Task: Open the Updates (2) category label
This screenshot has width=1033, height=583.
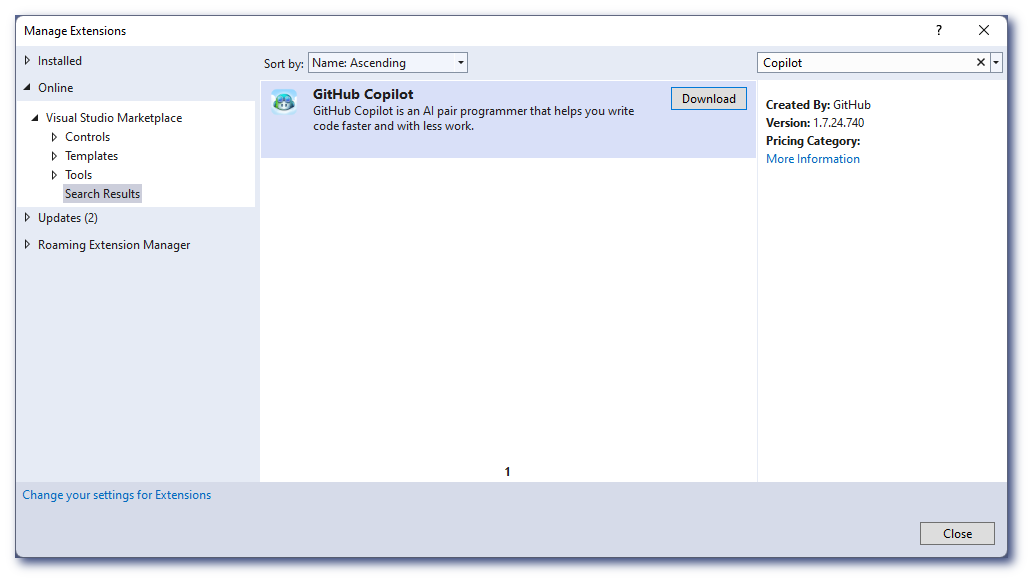Action: tap(68, 217)
